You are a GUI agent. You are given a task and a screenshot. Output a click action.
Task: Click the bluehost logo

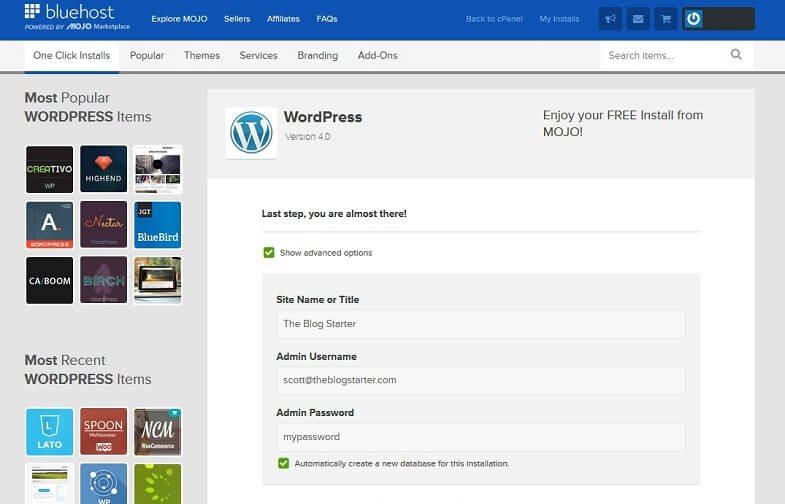77,17
